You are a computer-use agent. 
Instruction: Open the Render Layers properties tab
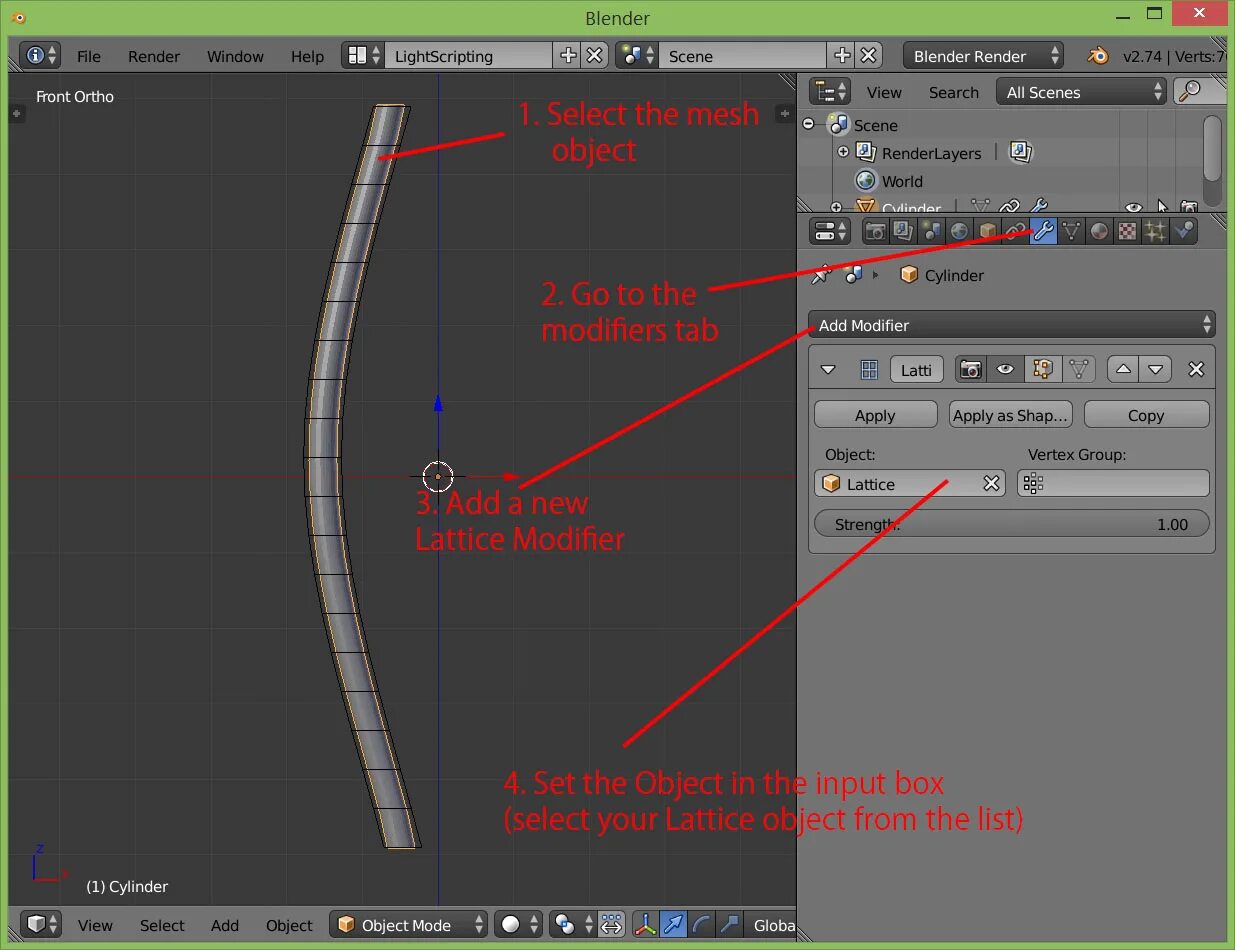(x=903, y=231)
